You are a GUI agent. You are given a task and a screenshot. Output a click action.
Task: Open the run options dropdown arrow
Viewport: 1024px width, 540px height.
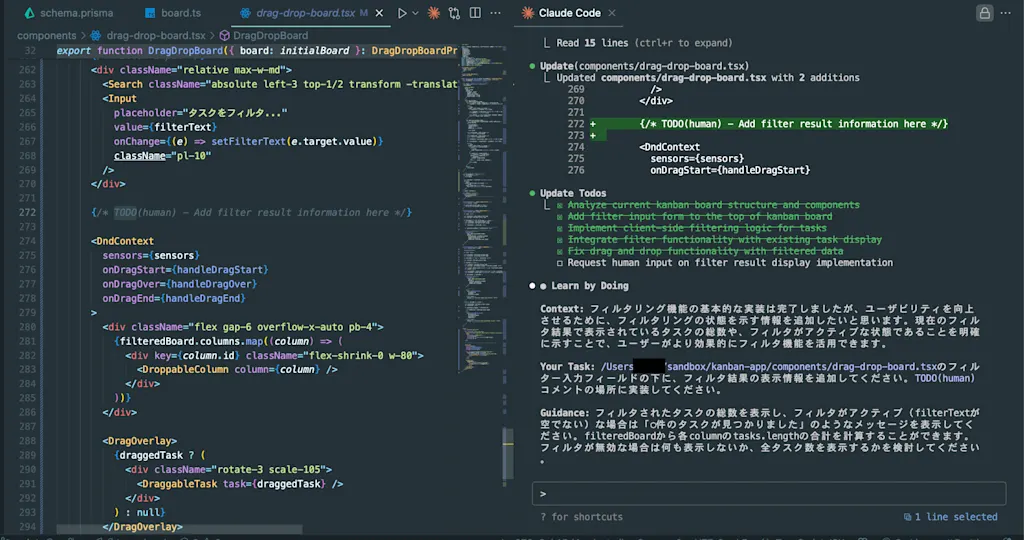click(x=415, y=13)
